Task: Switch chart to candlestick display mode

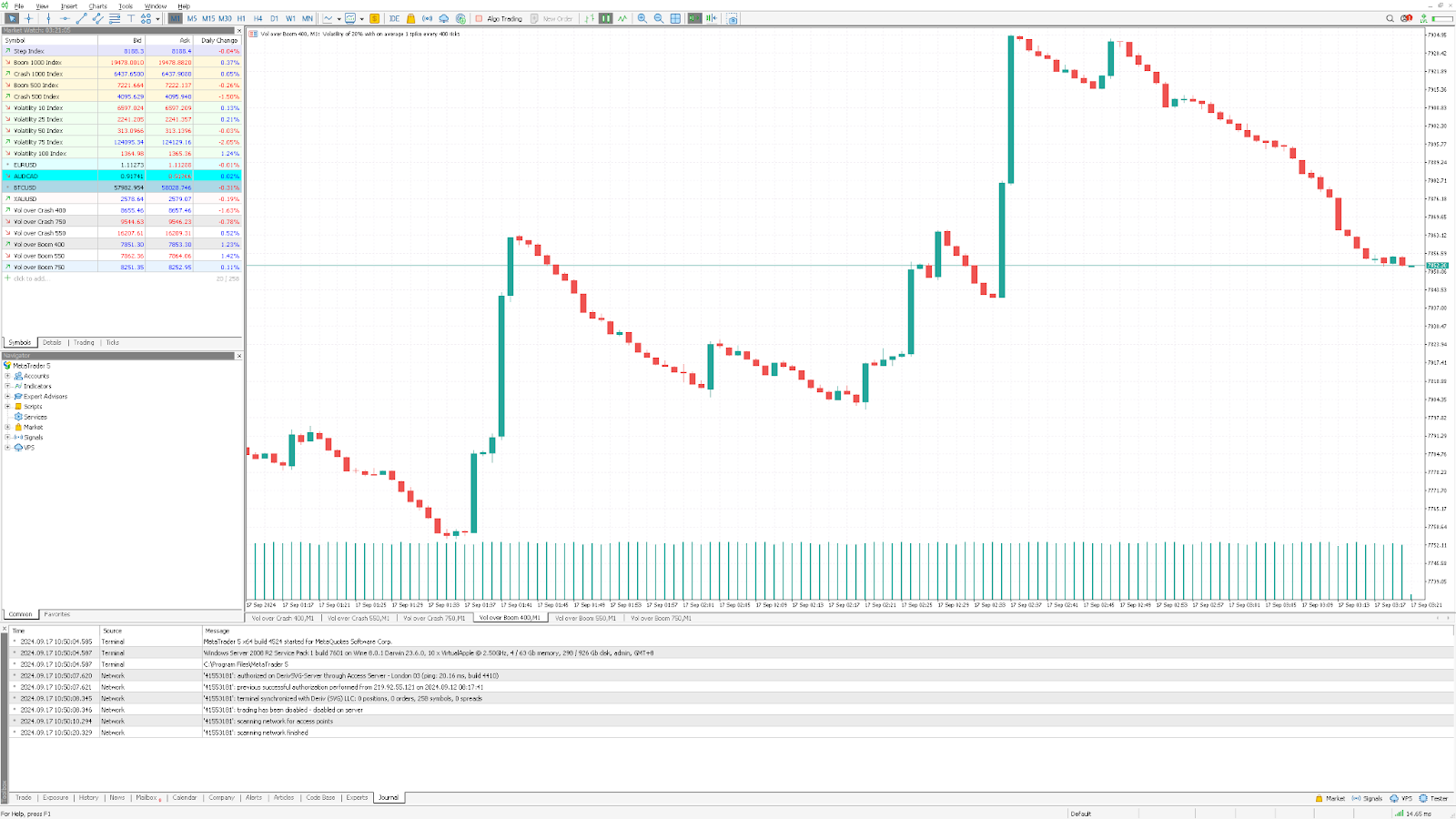Action: click(x=606, y=18)
